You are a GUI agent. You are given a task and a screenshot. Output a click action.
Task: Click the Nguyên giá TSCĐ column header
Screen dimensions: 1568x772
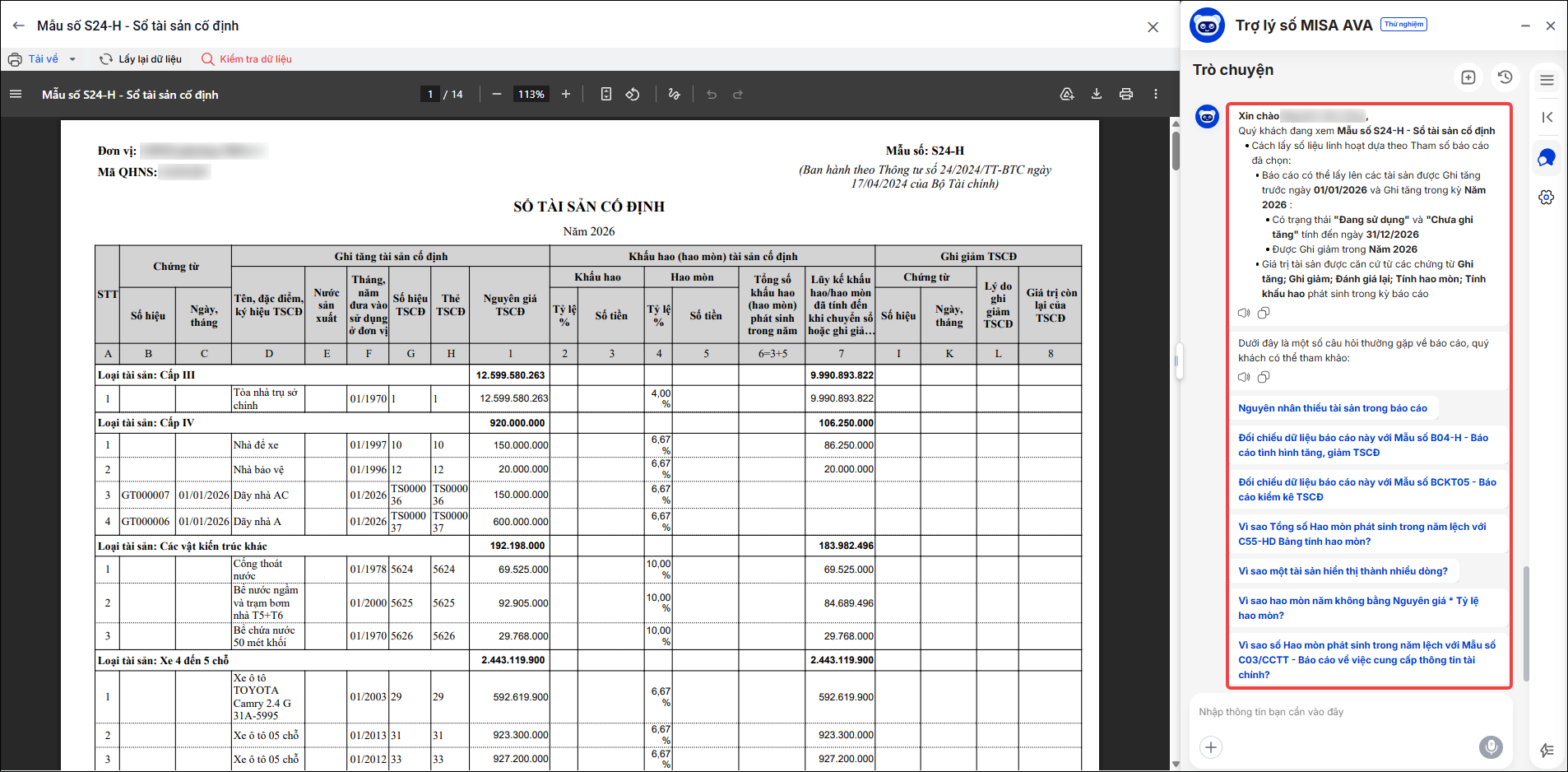click(x=510, y=305)
